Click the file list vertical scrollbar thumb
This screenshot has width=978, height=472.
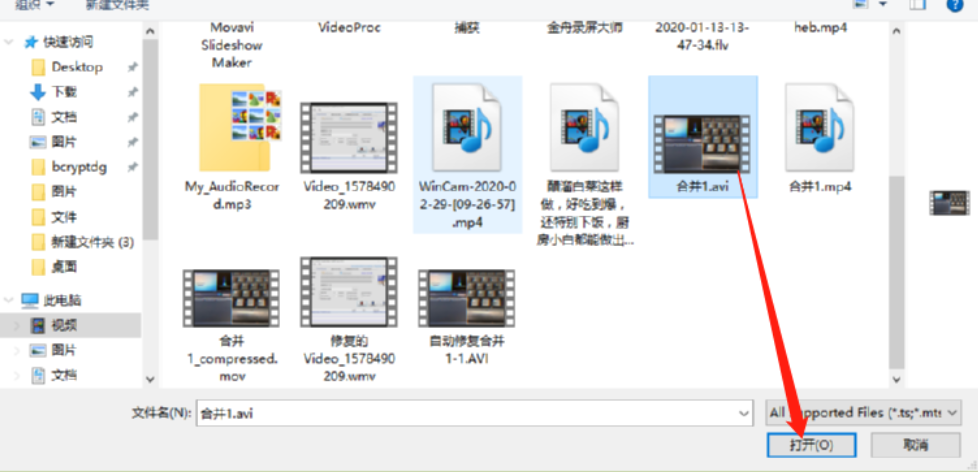pyautogui.click(x=896, y=271)
